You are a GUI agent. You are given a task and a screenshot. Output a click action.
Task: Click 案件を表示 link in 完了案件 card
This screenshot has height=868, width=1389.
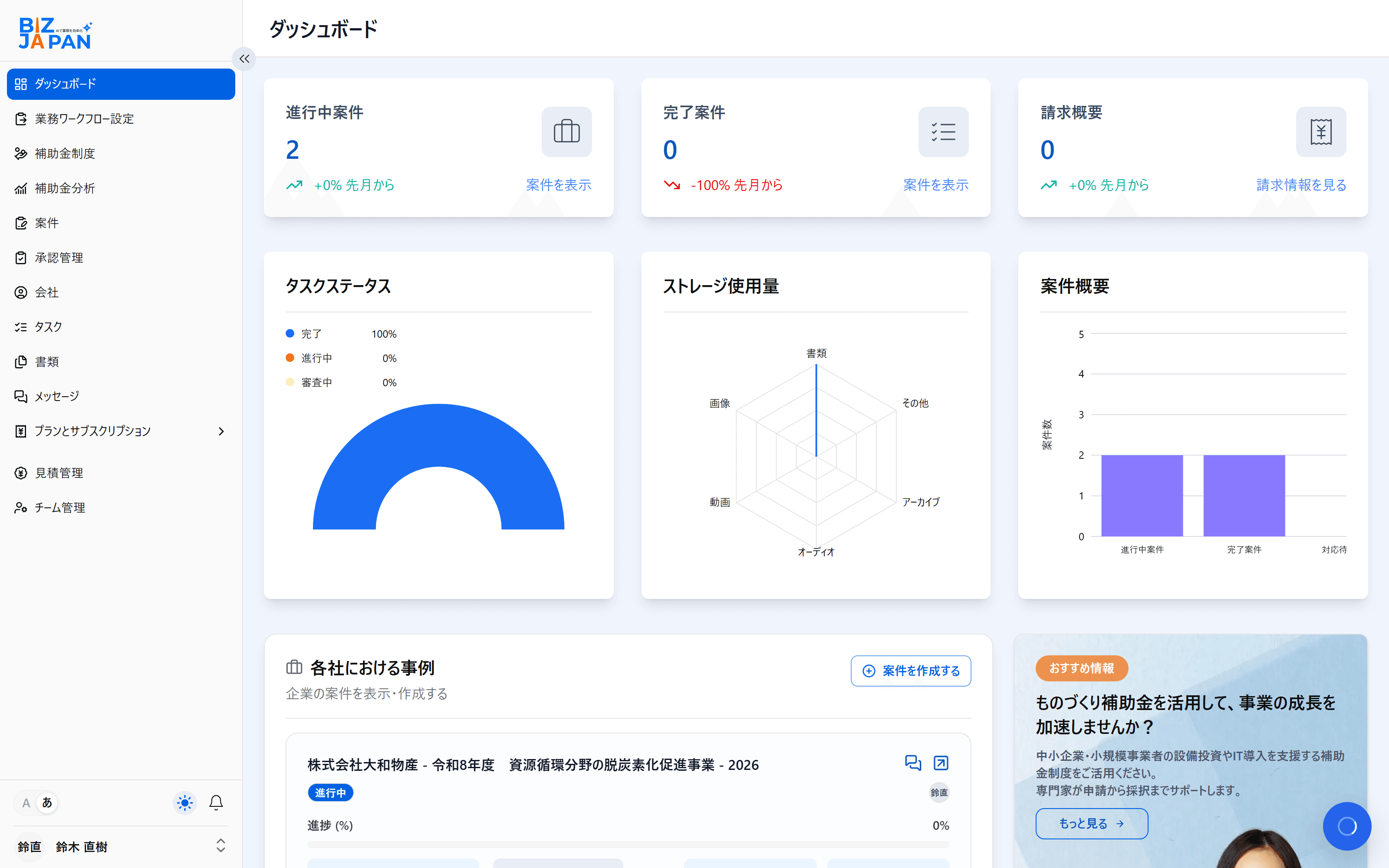[x=935, y=185]
